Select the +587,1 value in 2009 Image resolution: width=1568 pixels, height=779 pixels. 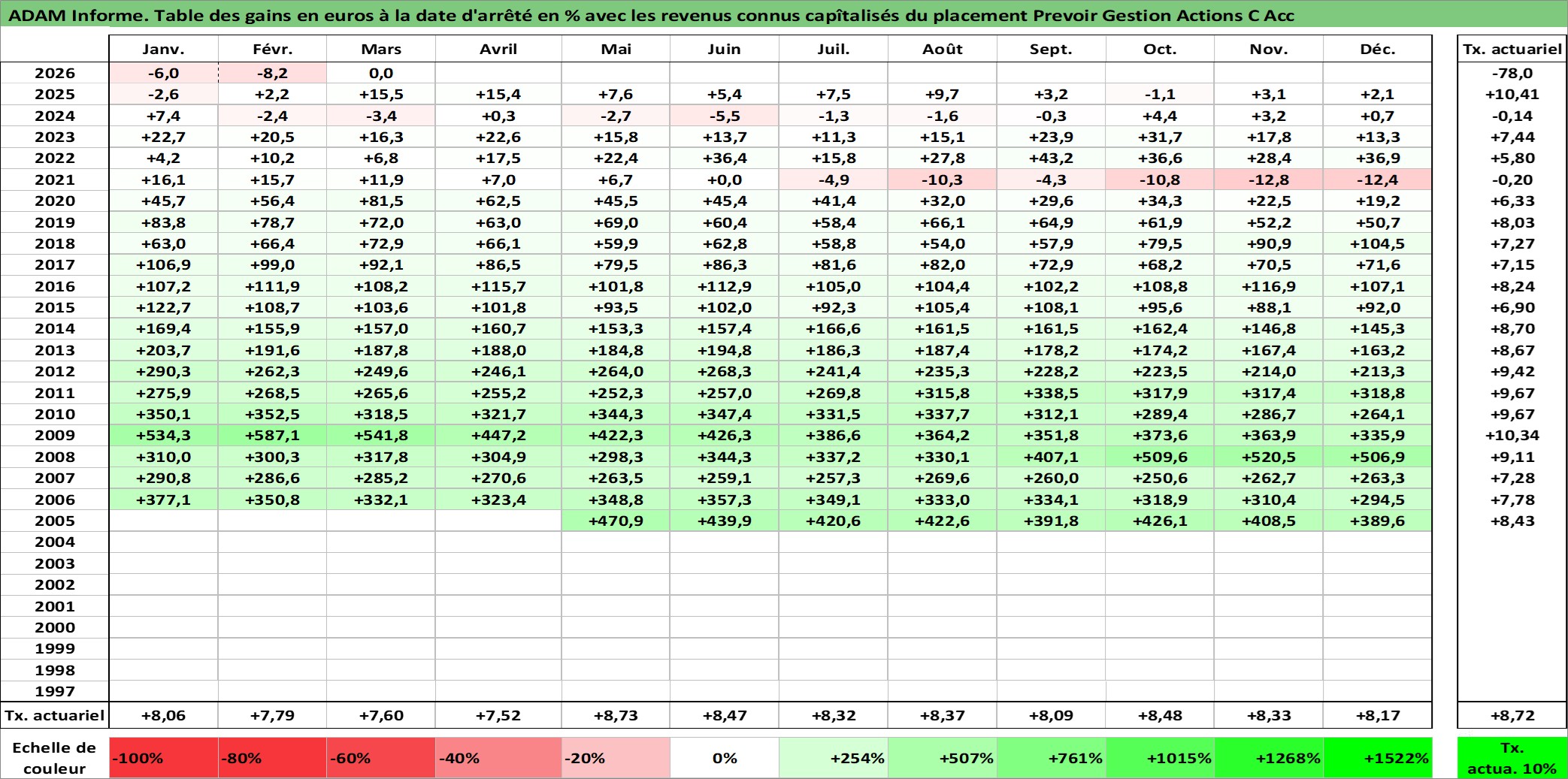point(272,435)
